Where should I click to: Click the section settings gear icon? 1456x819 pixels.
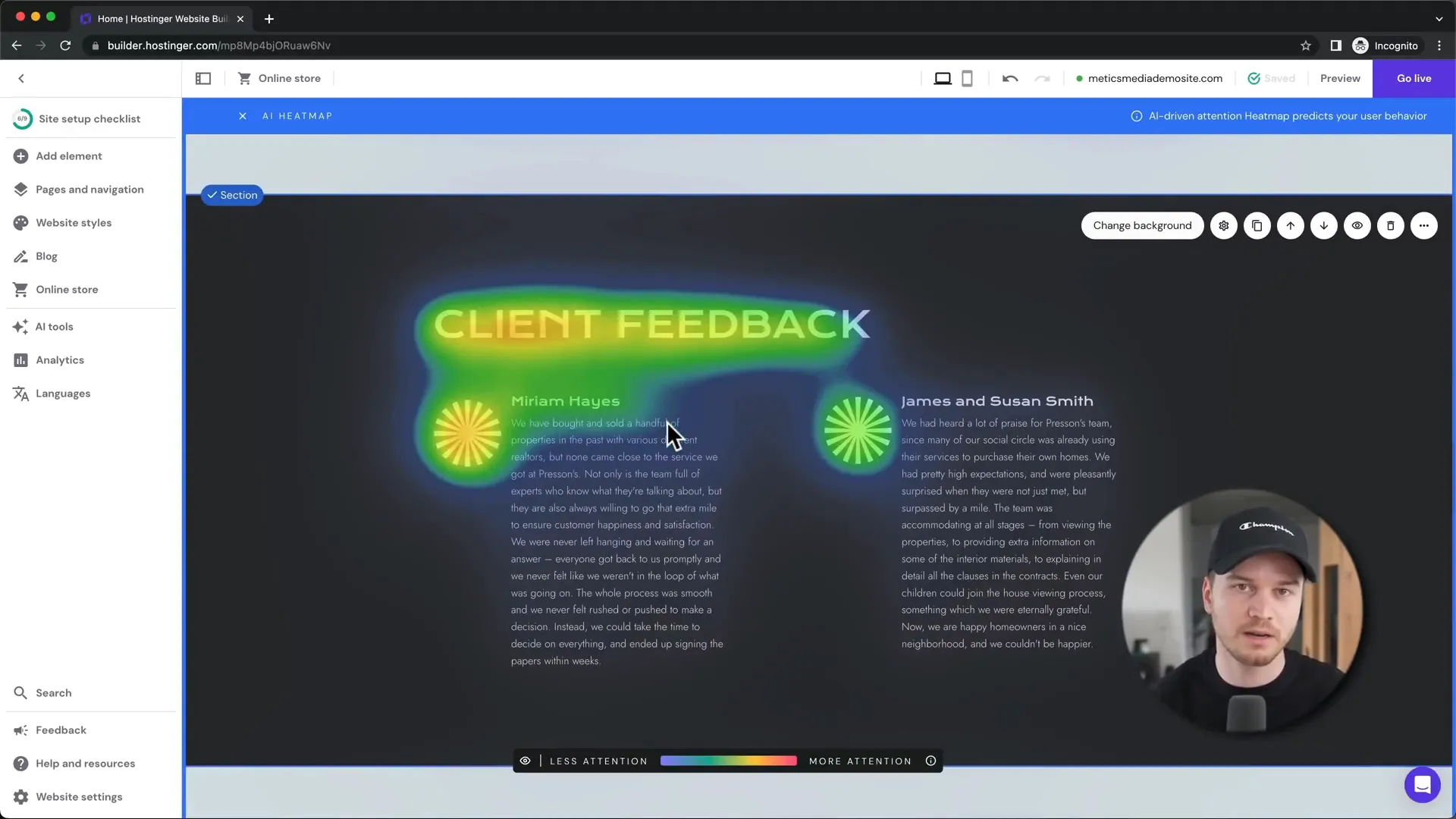tap(1224, 225)
